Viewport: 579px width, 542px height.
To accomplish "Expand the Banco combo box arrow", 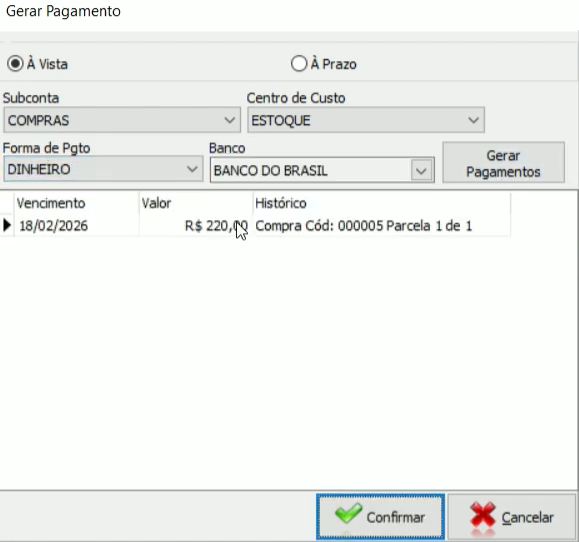I will pyautogui.click(x=421, y=171).
